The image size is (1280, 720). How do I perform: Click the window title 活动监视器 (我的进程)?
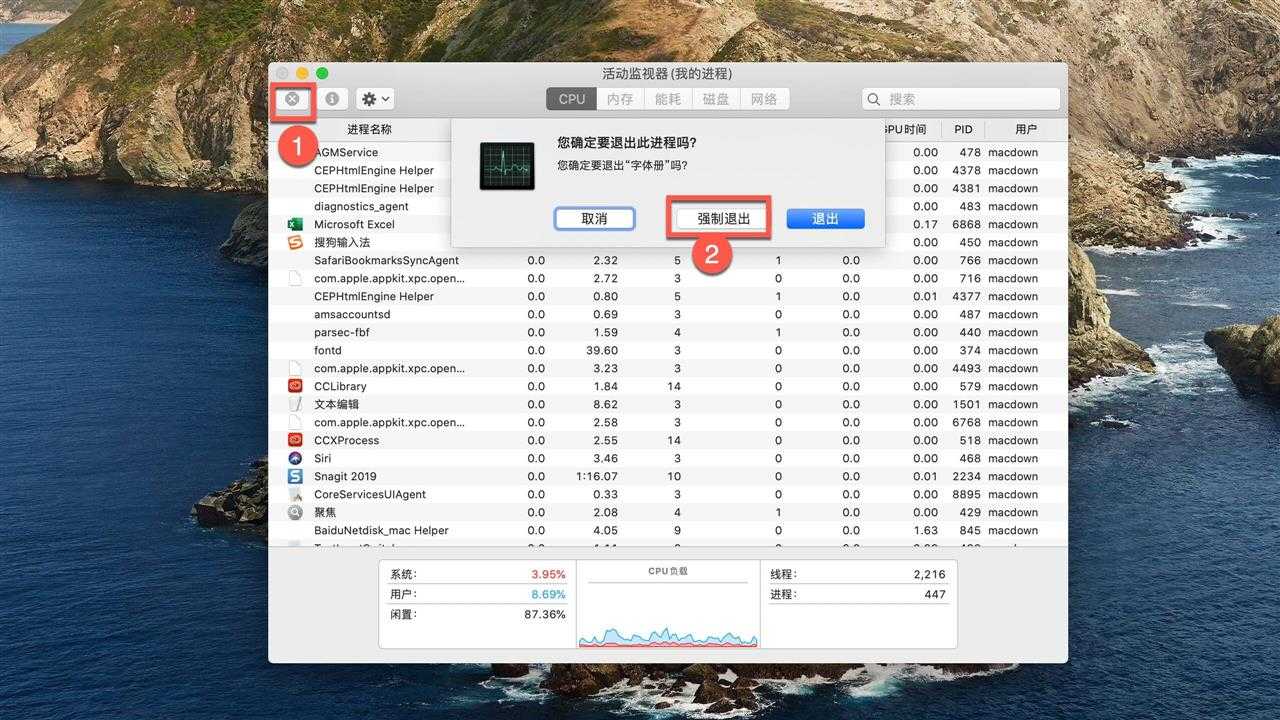click(667, 73)
